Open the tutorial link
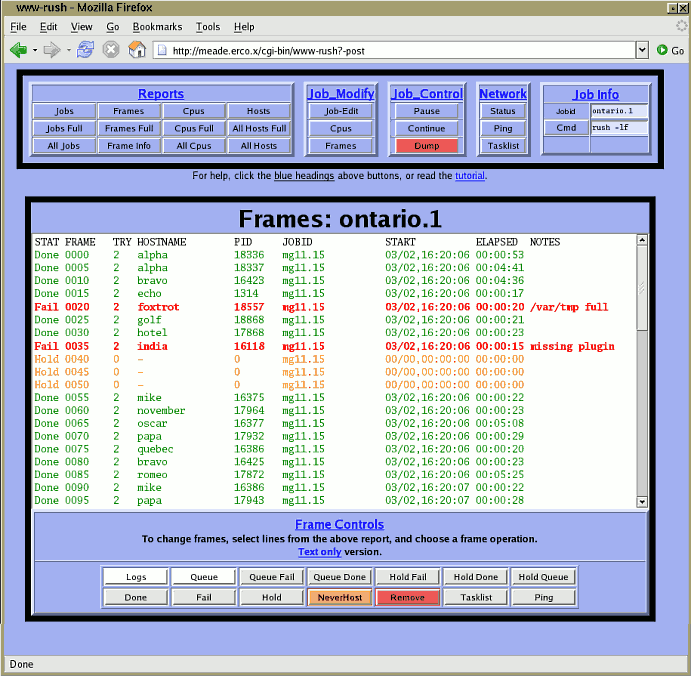The width and height of the screenshot is (691, 676). [470, 175]
